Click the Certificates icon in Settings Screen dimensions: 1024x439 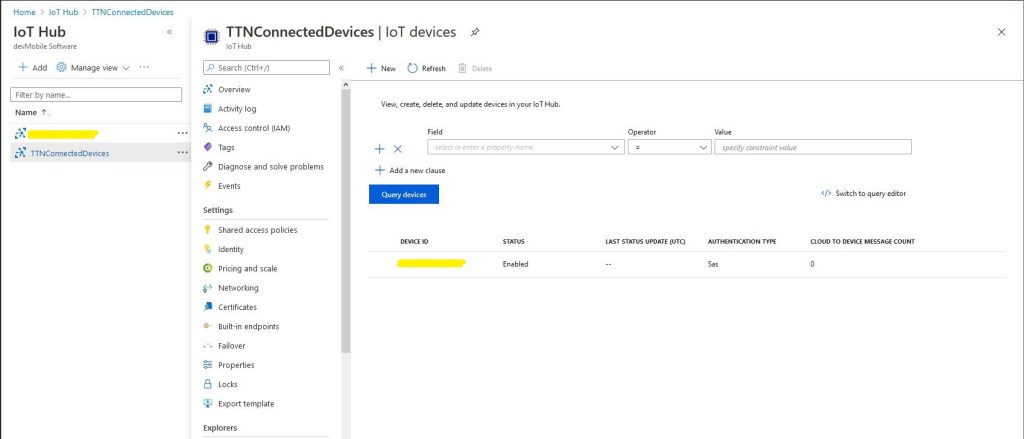click(x=208, y=307)
